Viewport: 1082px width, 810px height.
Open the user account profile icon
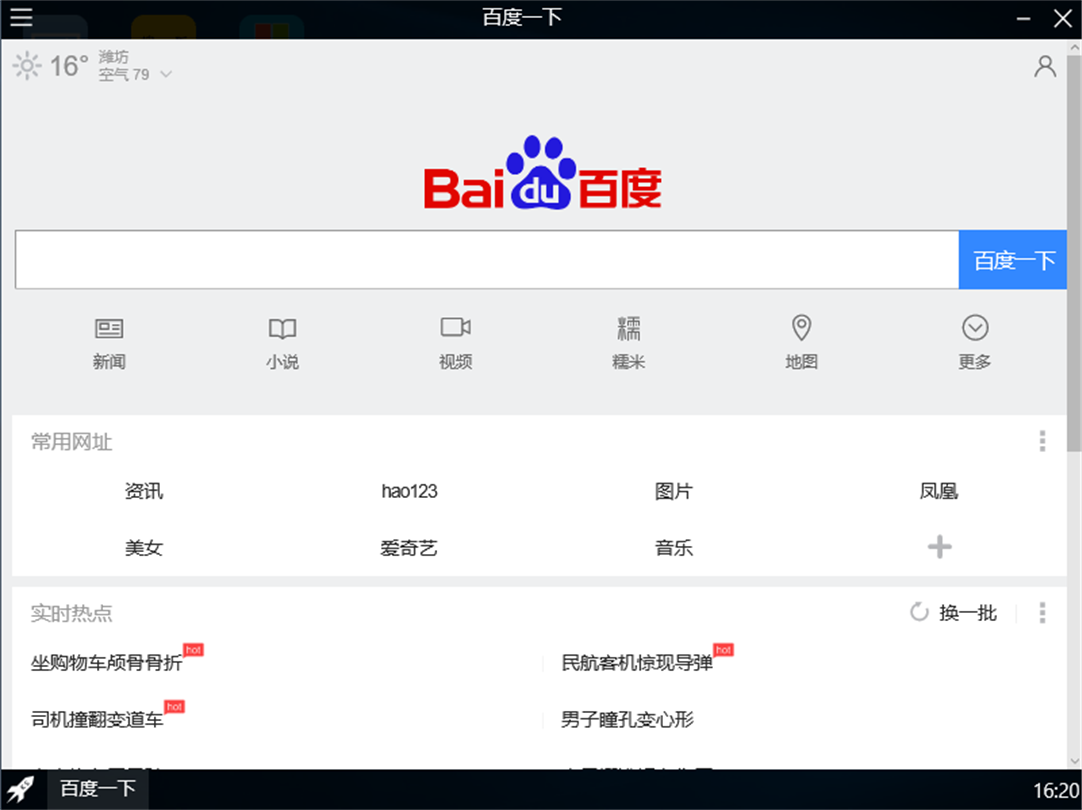point(1045,67)
